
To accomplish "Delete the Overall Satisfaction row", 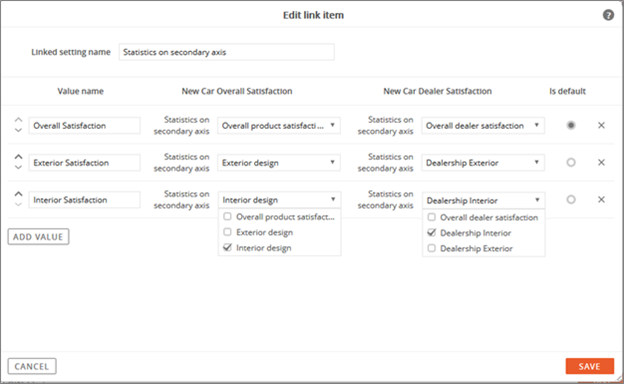I will (601, 125).
